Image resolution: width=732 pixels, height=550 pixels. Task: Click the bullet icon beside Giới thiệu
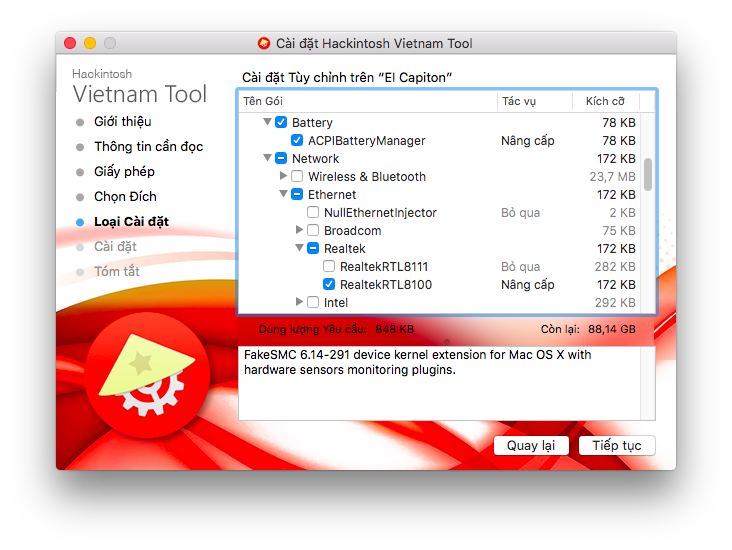80,122
